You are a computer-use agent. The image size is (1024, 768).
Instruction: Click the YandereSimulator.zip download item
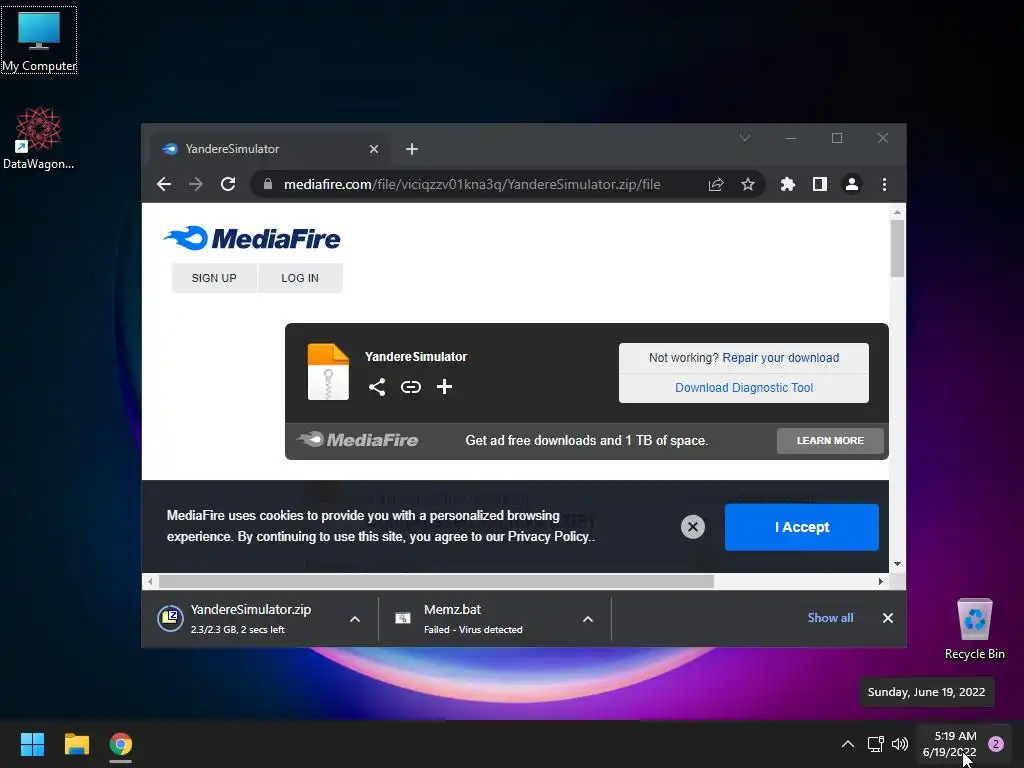tap(250, 618)
